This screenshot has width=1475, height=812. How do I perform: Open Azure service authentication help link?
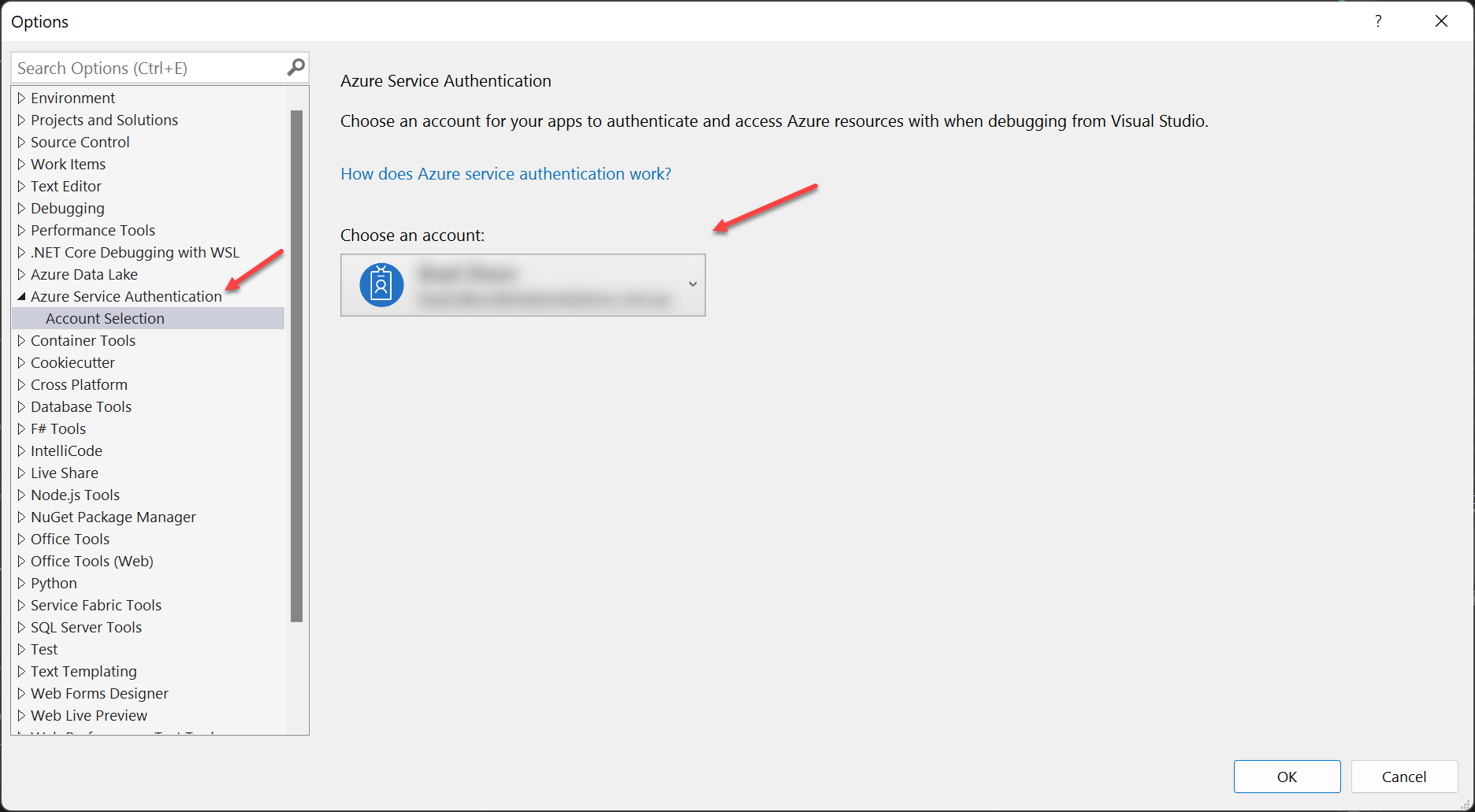click(x=506, y=173)
